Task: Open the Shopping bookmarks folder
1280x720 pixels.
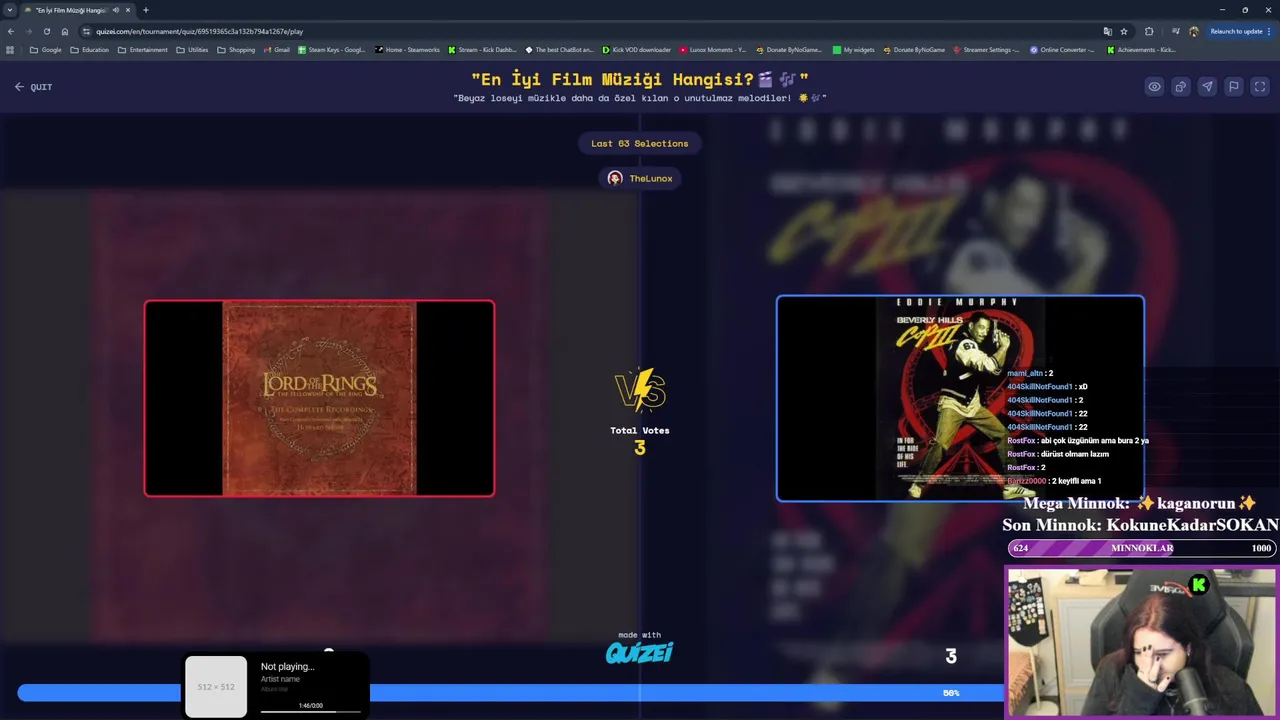Action: pyautogui.click(x=236, y=50)
